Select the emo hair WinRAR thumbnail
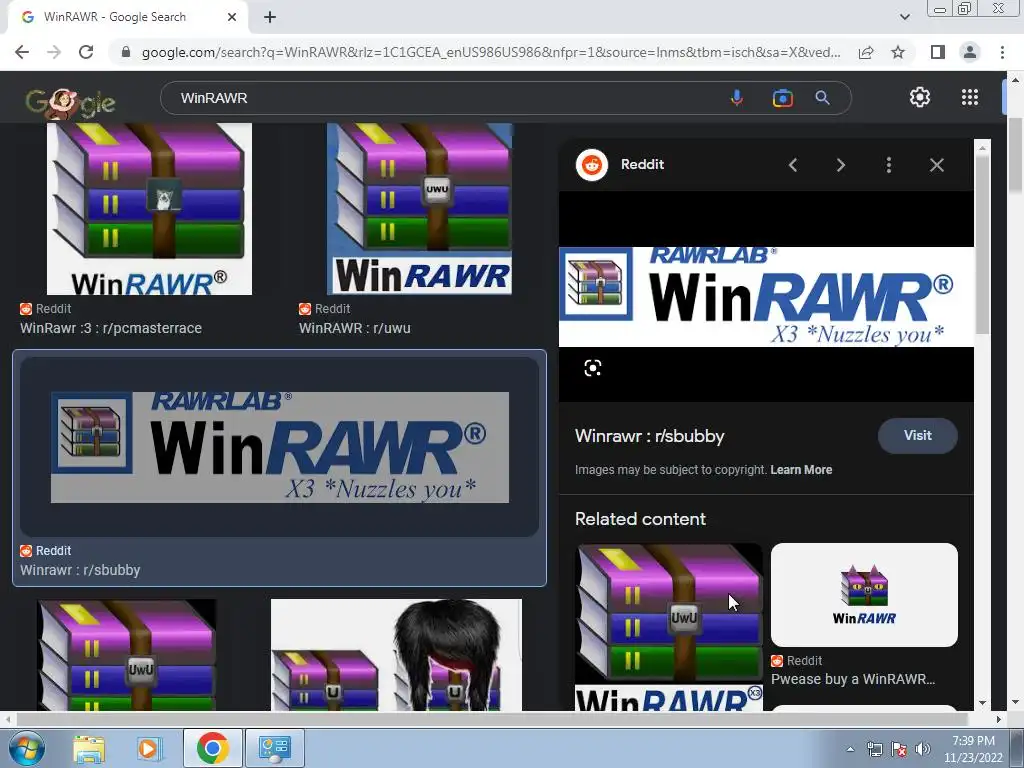 click(x=396, y=655)
